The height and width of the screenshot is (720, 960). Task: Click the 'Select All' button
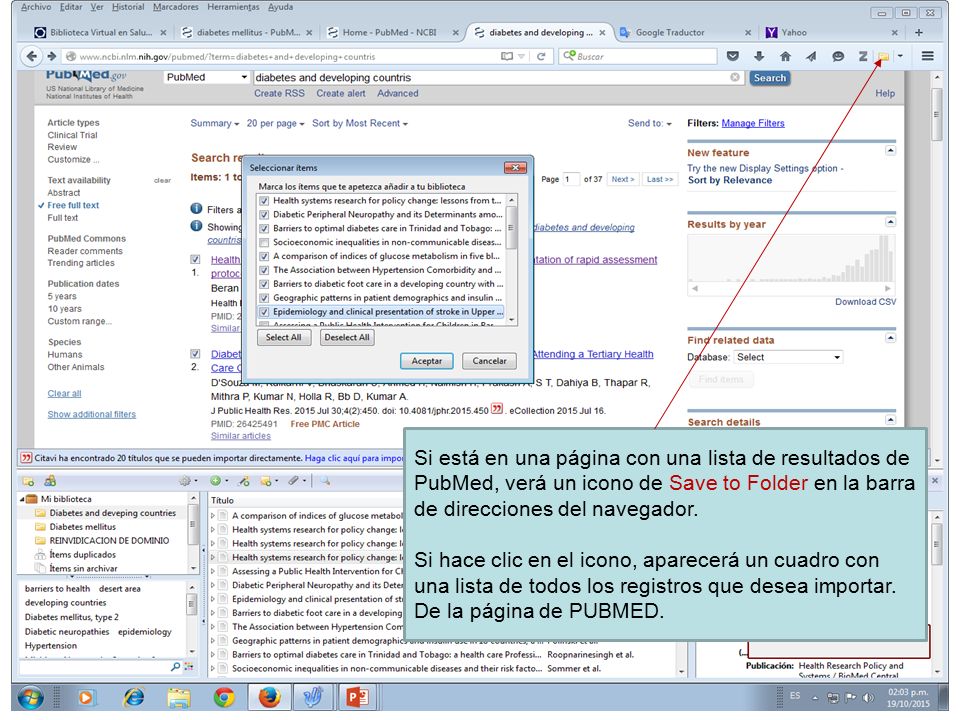click(283, 337)
